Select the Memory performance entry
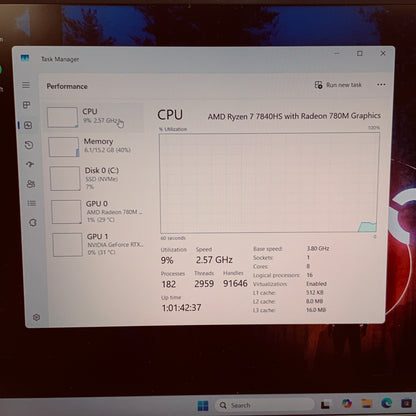The height and width of the screenshot is (416, 416). [x=95, y=146]
